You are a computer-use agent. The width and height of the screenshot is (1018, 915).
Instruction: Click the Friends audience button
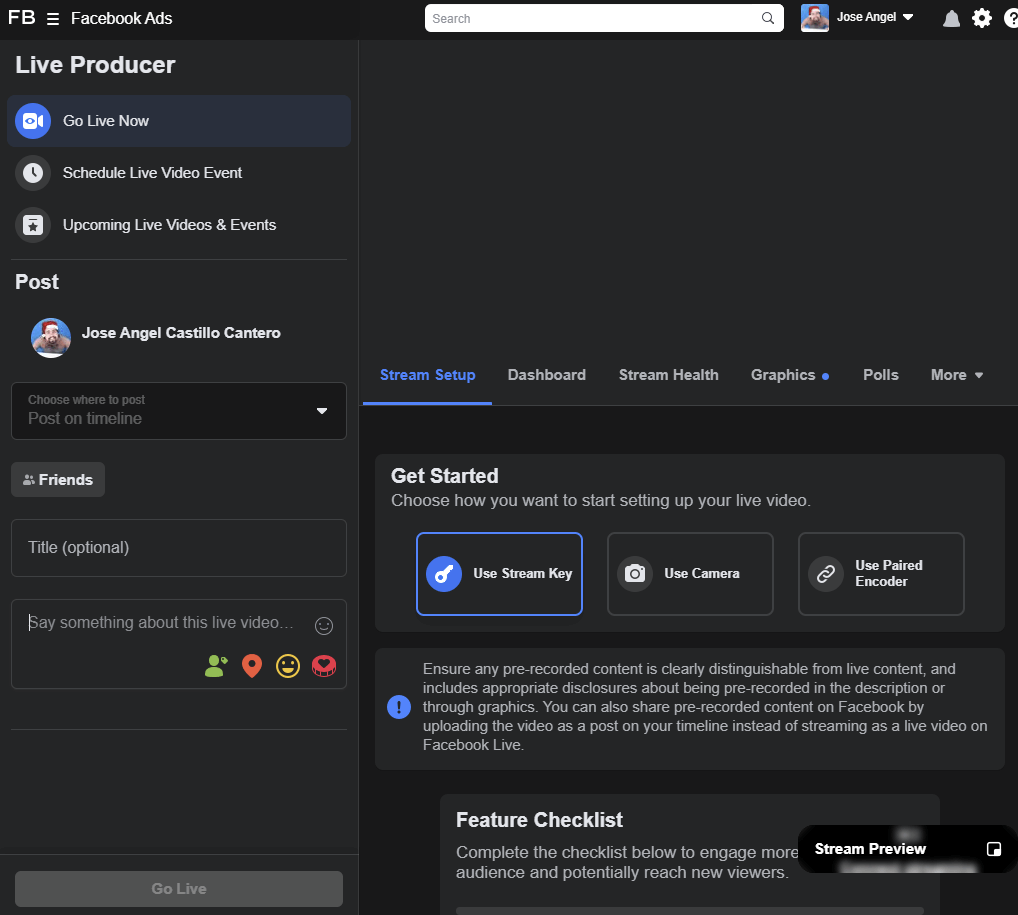58,480
